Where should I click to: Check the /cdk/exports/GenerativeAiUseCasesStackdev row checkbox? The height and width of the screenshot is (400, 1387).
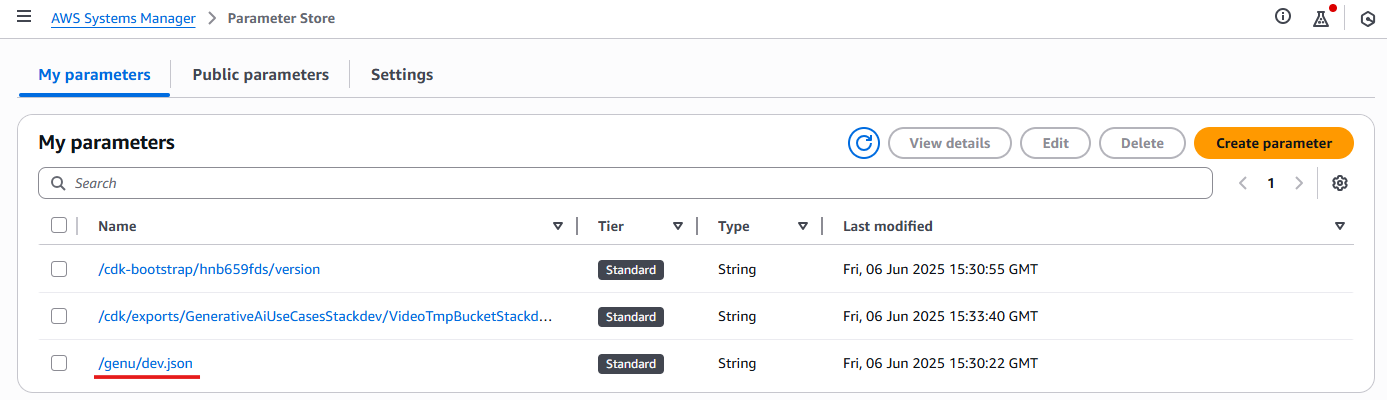(59, 316)
